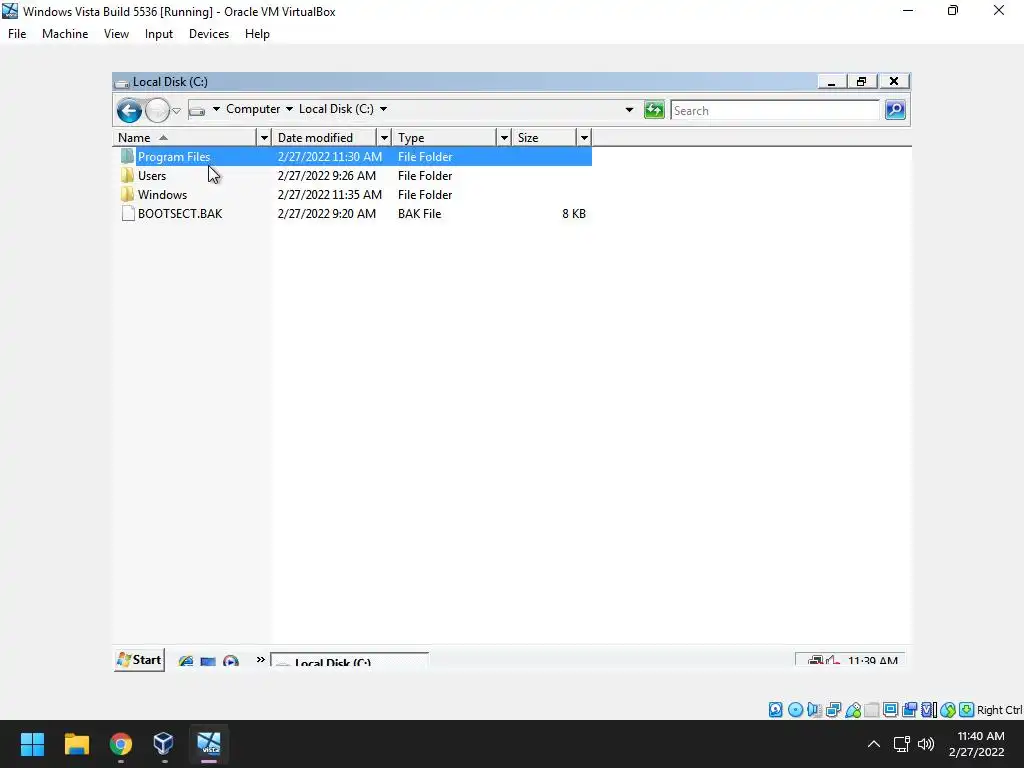Screen dimensions: 1024x768
Task: Show hidden host system tray icons
Action: tap(874, 744)
